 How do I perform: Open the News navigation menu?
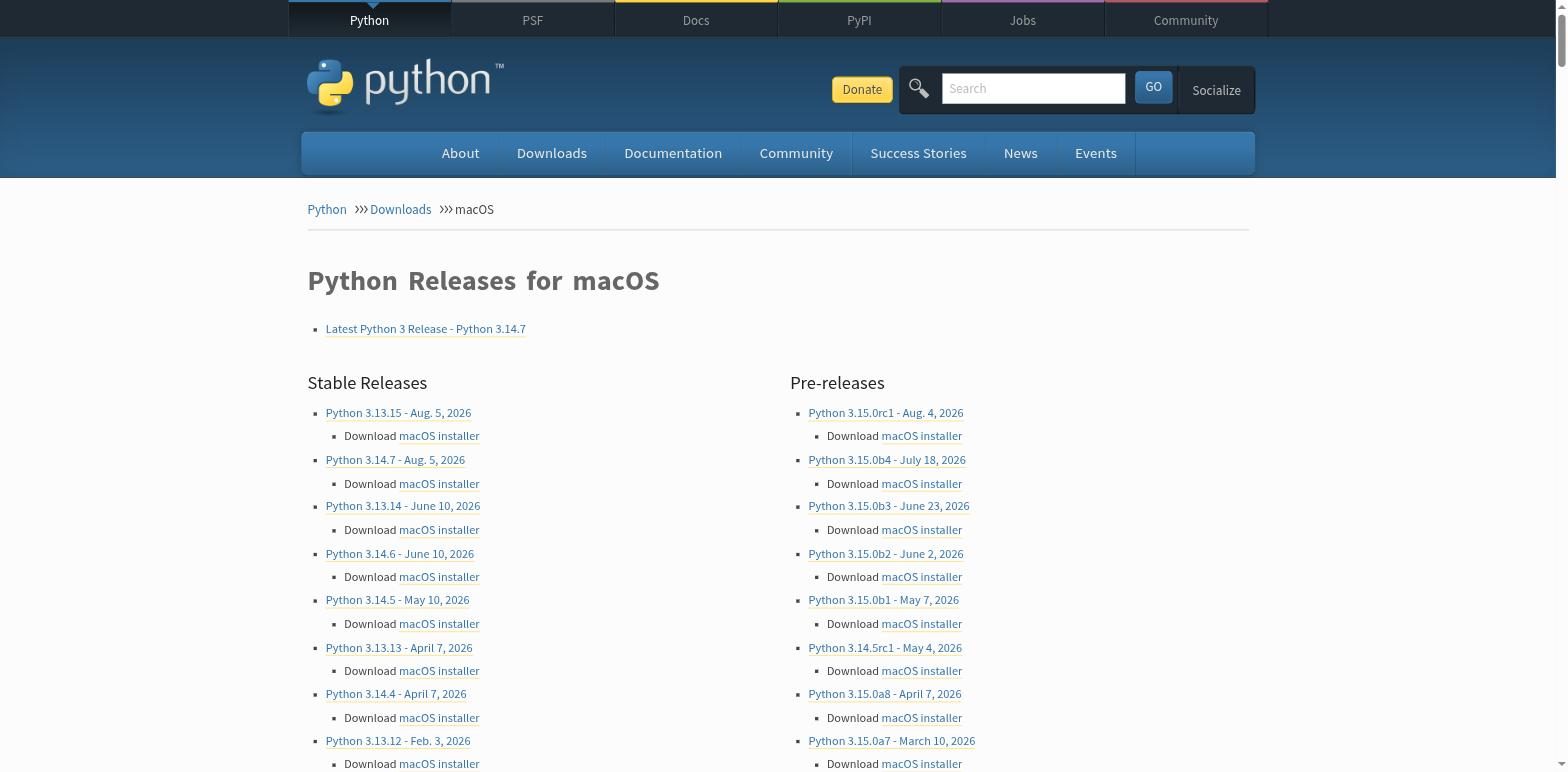click(x=1020, y=153)
